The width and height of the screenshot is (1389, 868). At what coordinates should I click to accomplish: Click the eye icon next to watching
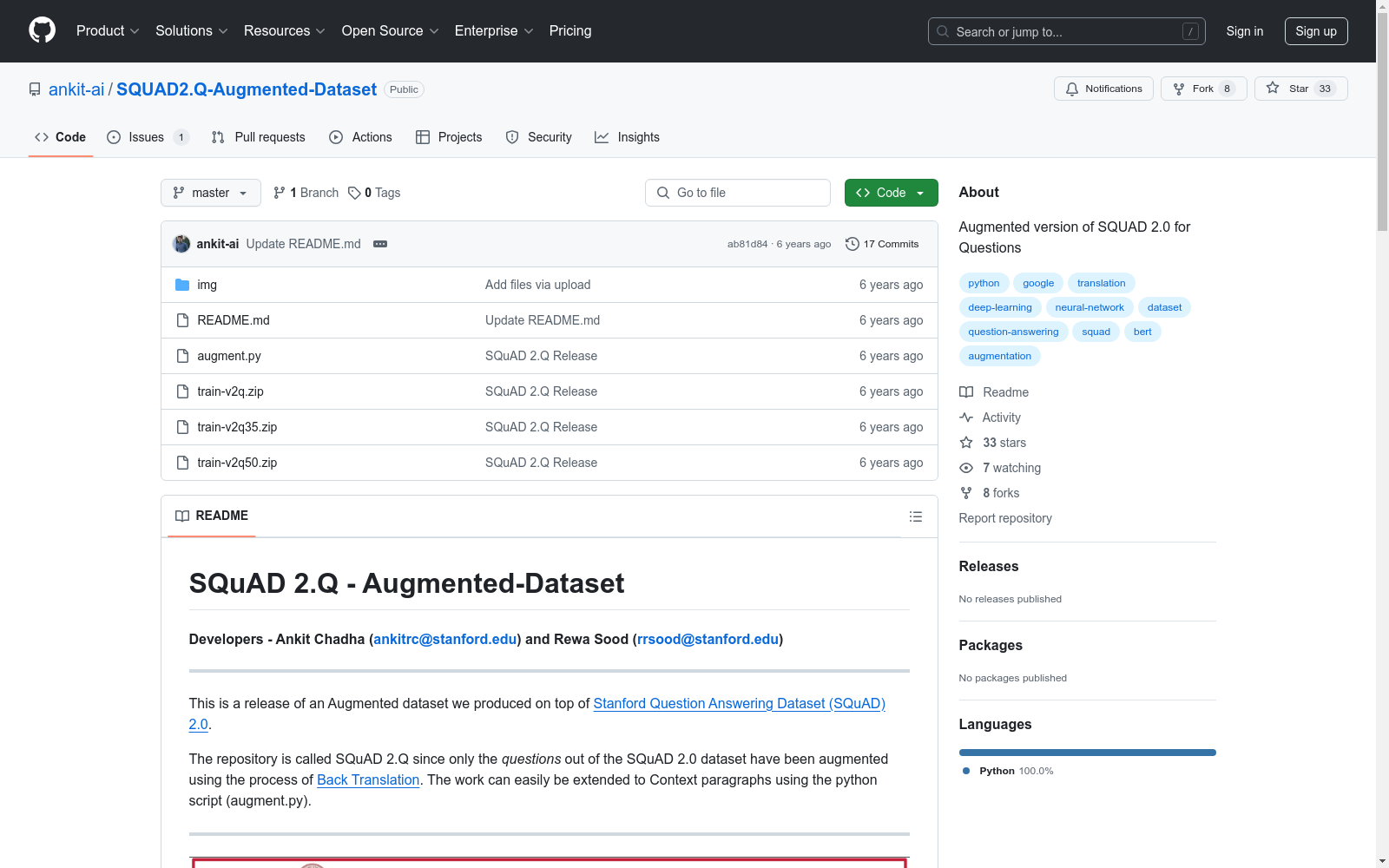point(966,468)
